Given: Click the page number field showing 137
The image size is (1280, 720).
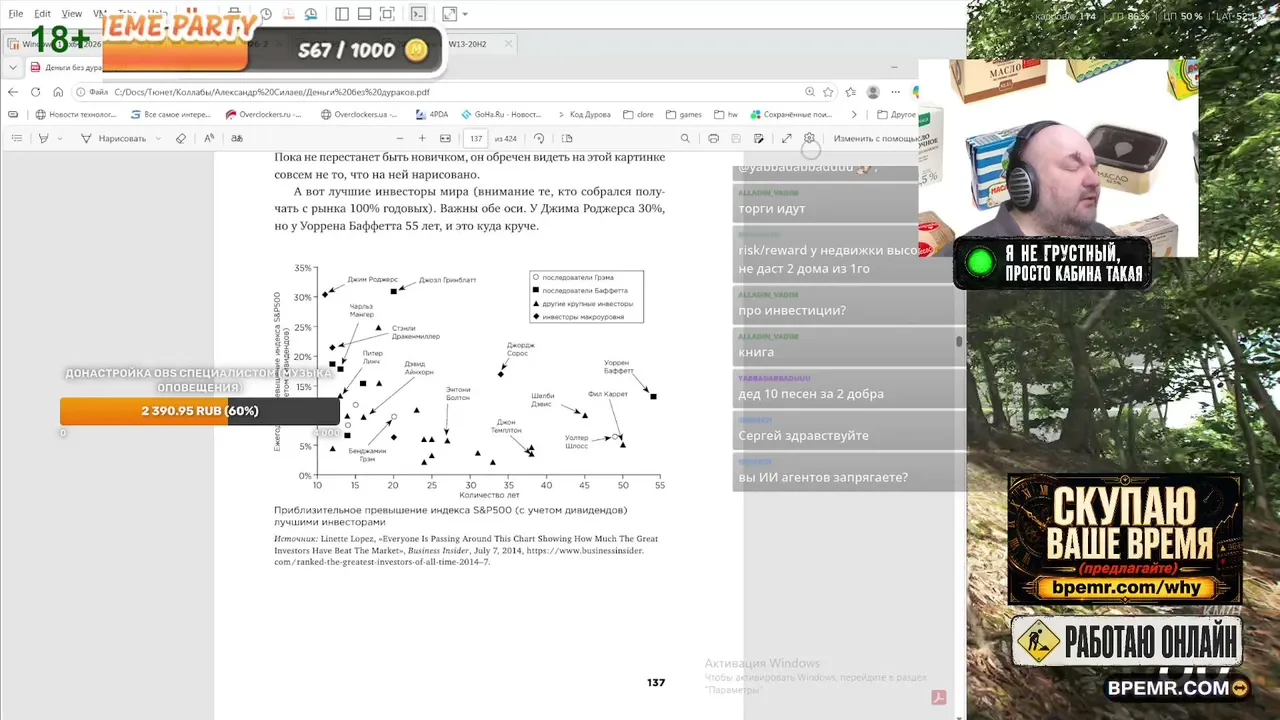Looking at the screenshot, I should point(476,138).
